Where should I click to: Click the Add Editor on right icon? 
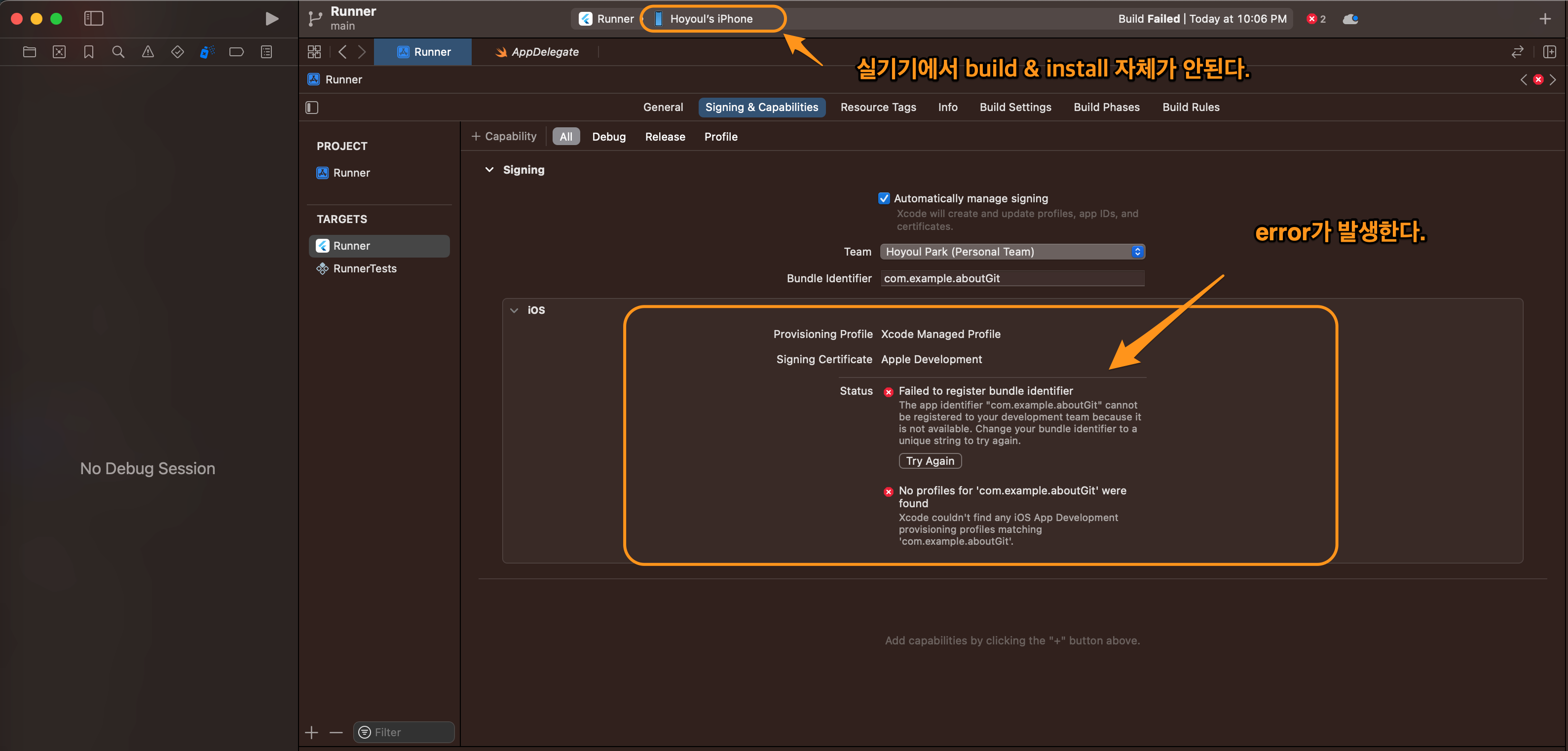tap(1549, 52)
